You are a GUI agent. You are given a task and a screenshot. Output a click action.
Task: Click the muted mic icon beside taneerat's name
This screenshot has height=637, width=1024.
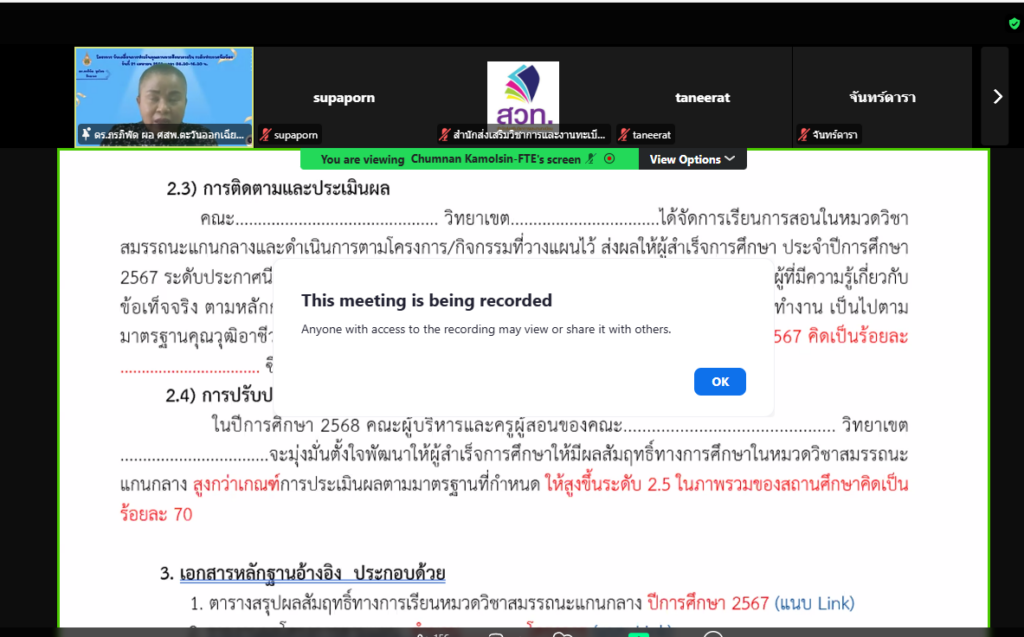pyautogui.click(x=624, y=134)
